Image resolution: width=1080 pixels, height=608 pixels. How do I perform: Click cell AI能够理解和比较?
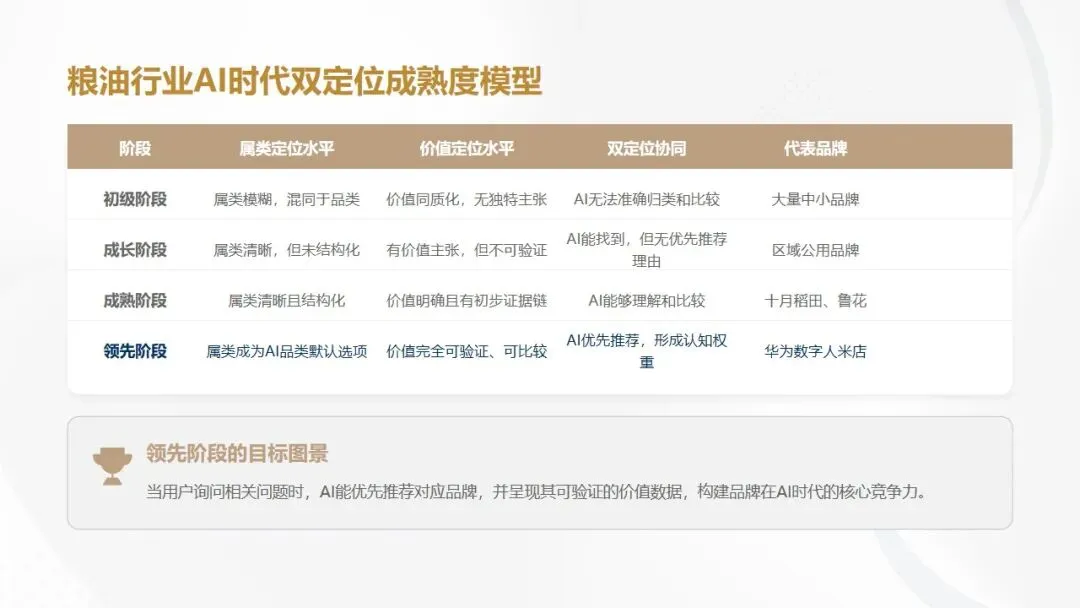click(x=647, y=300)
